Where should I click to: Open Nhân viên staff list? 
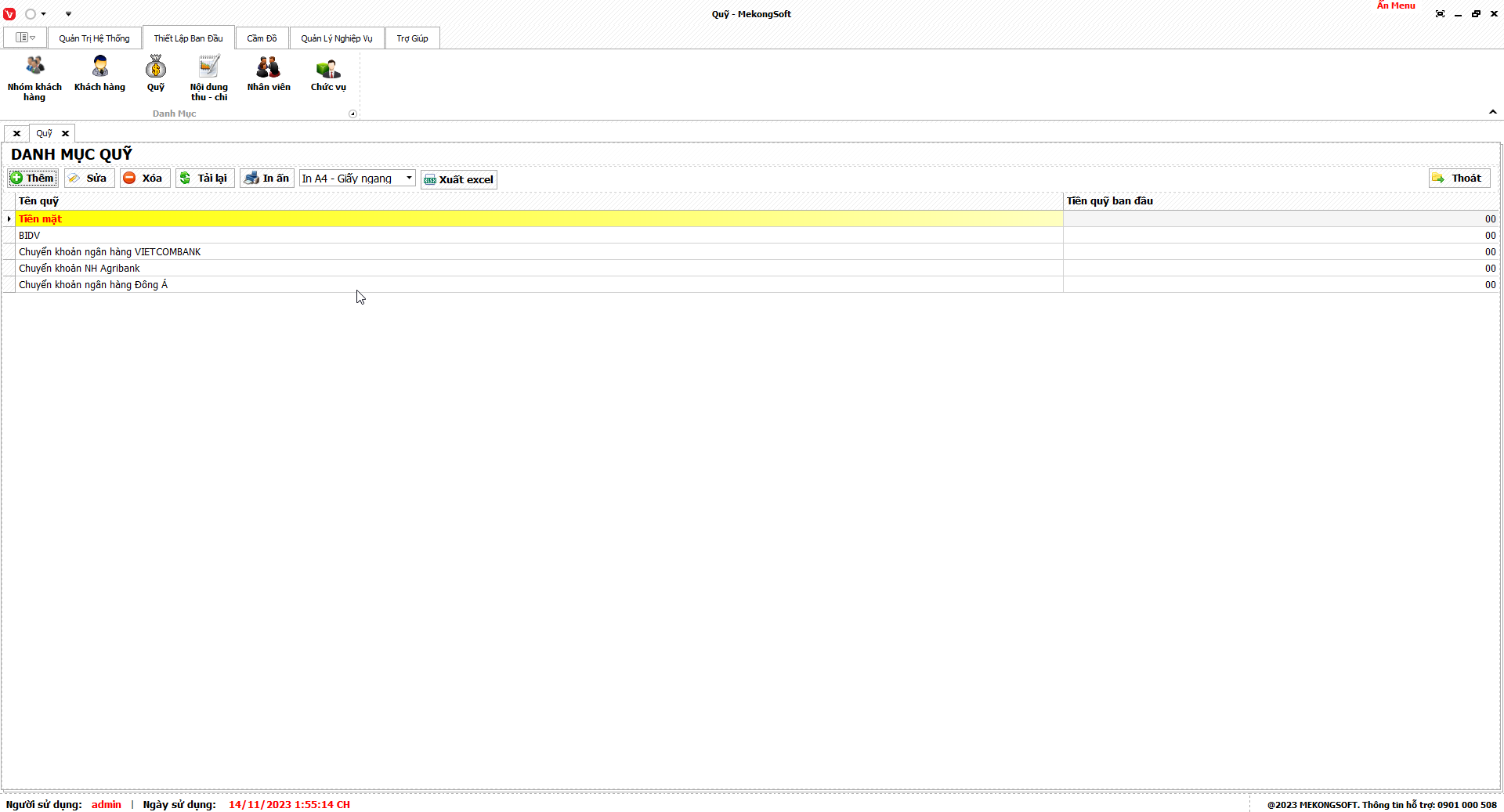coord(269,74)
